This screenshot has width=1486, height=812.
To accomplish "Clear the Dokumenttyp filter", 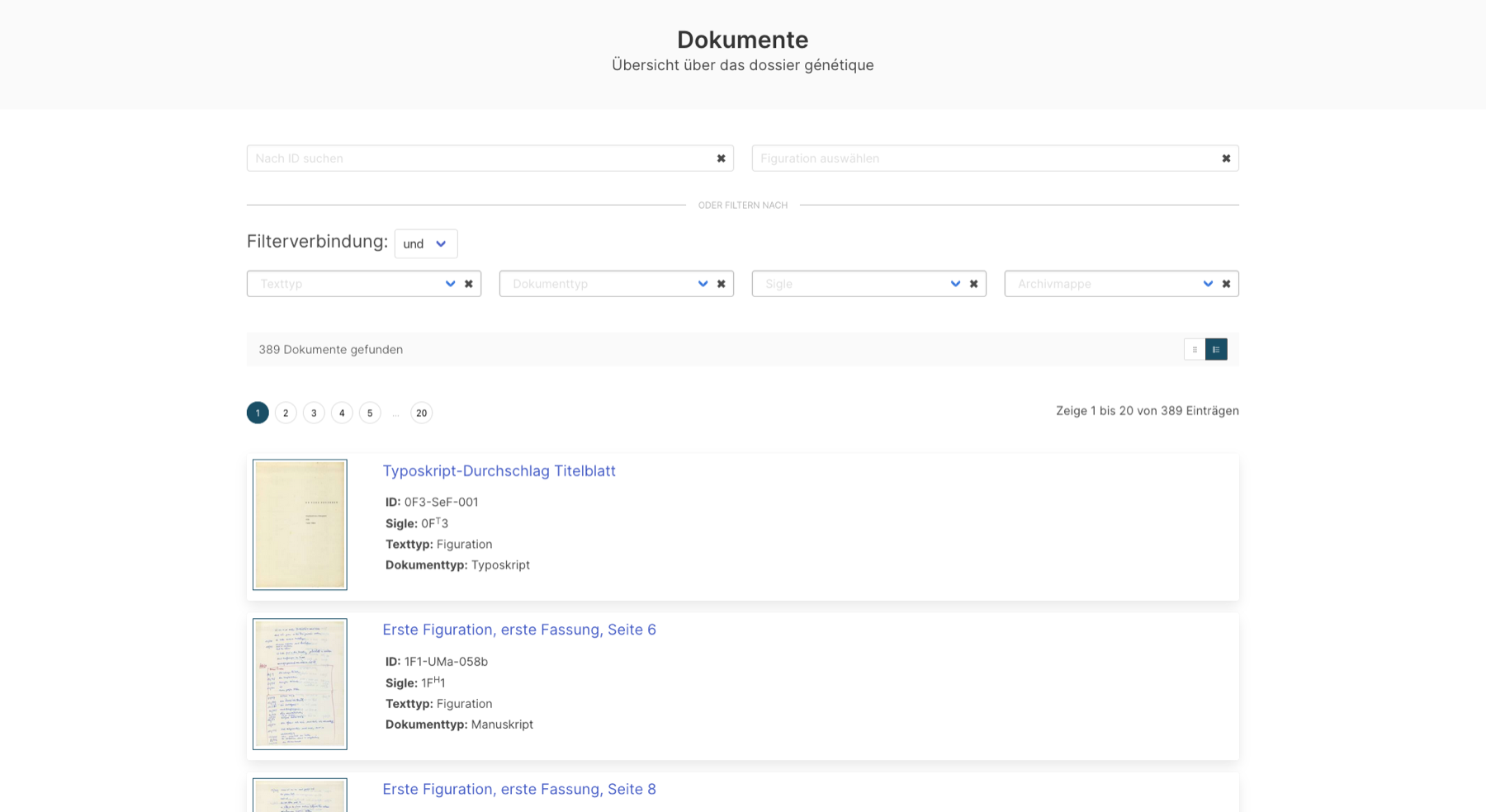I will coord(721,284).
